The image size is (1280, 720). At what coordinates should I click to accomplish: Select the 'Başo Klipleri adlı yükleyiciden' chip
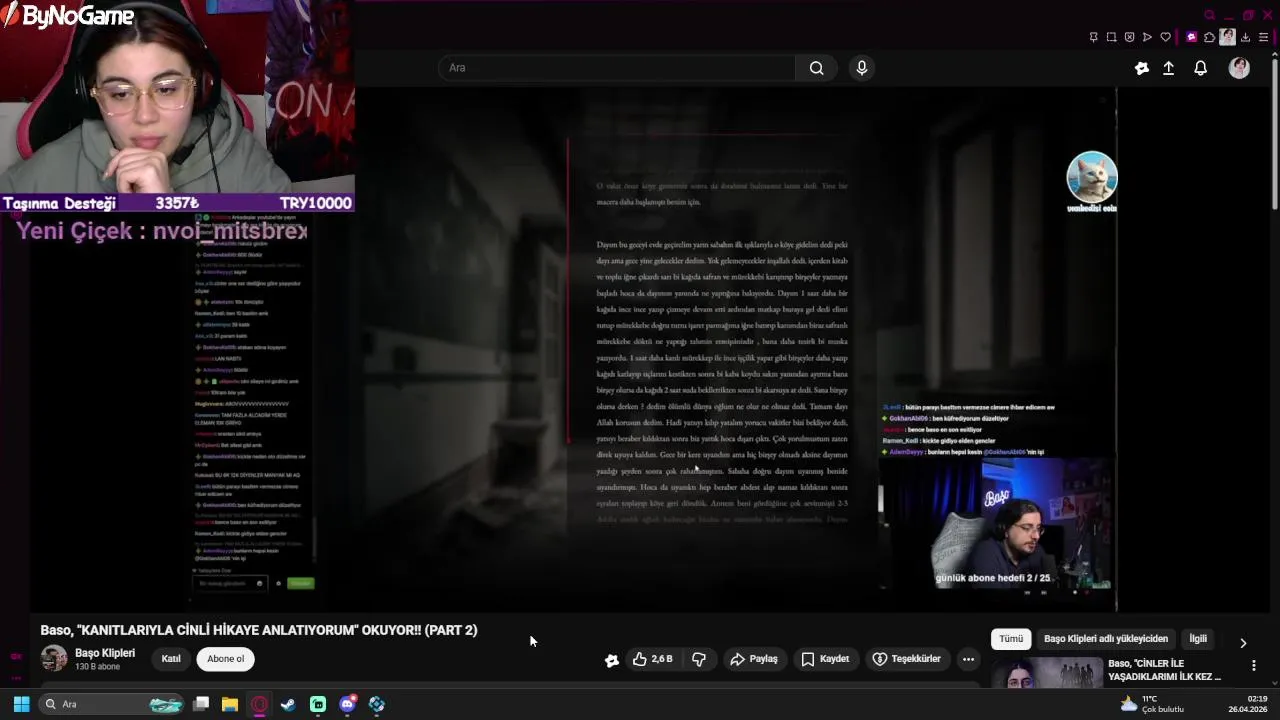click(1106, 639)
